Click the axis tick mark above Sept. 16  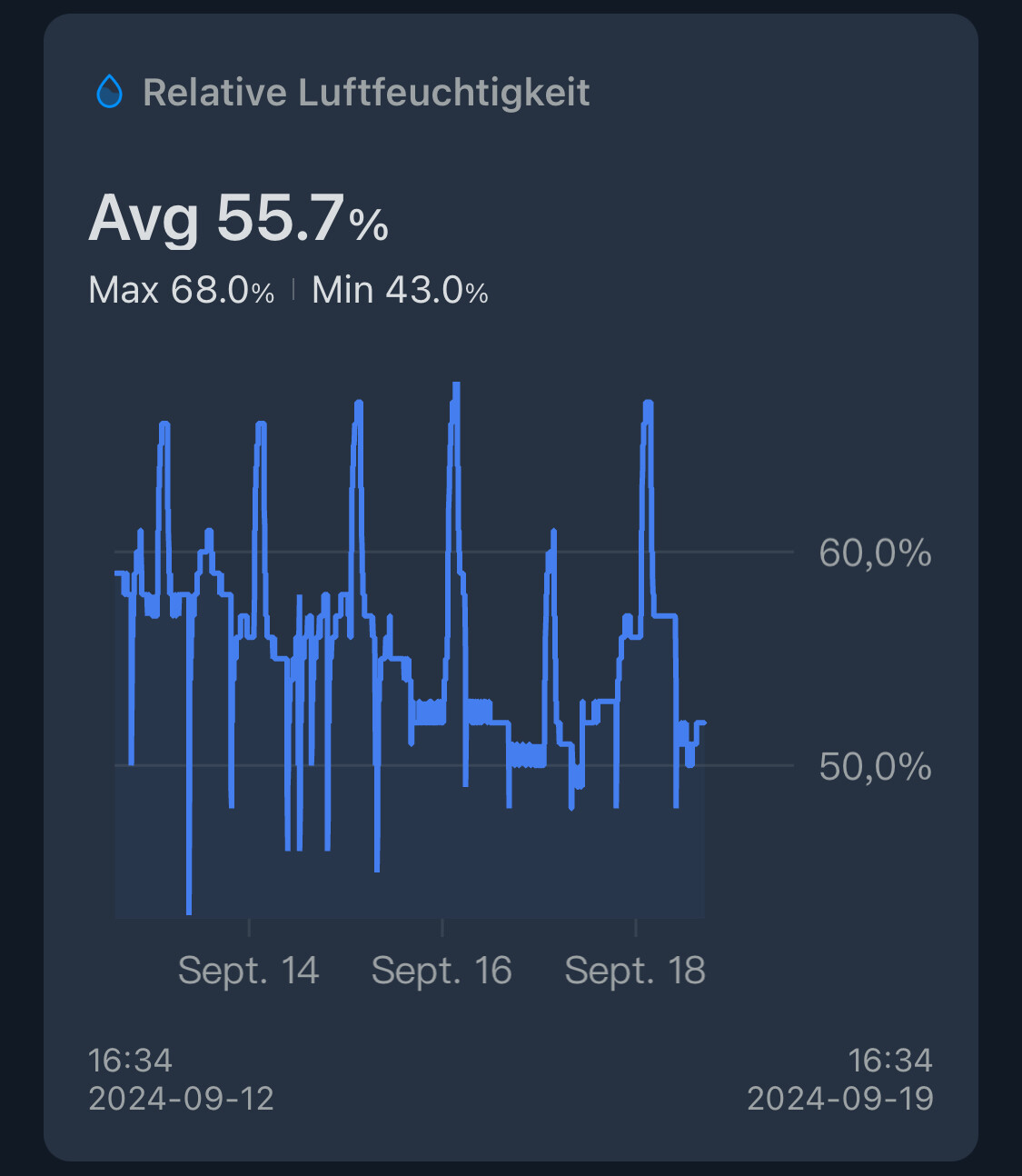coord(442,927)
